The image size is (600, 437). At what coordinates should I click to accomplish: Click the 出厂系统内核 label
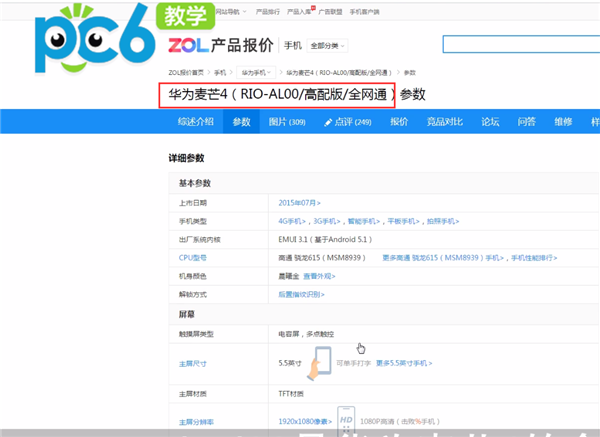(x=200, y=240)
